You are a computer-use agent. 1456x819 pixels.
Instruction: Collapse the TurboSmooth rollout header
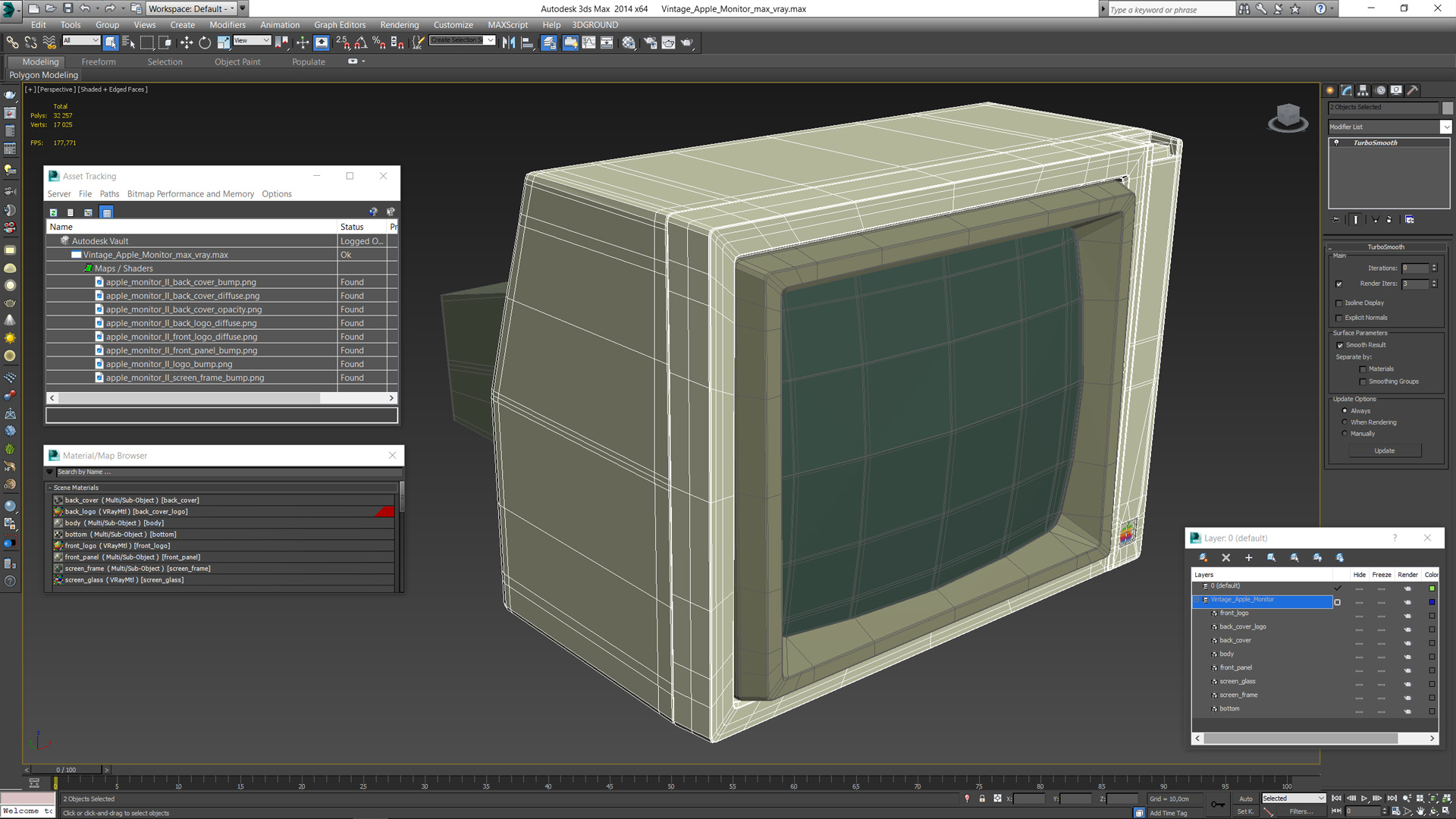1385,247
